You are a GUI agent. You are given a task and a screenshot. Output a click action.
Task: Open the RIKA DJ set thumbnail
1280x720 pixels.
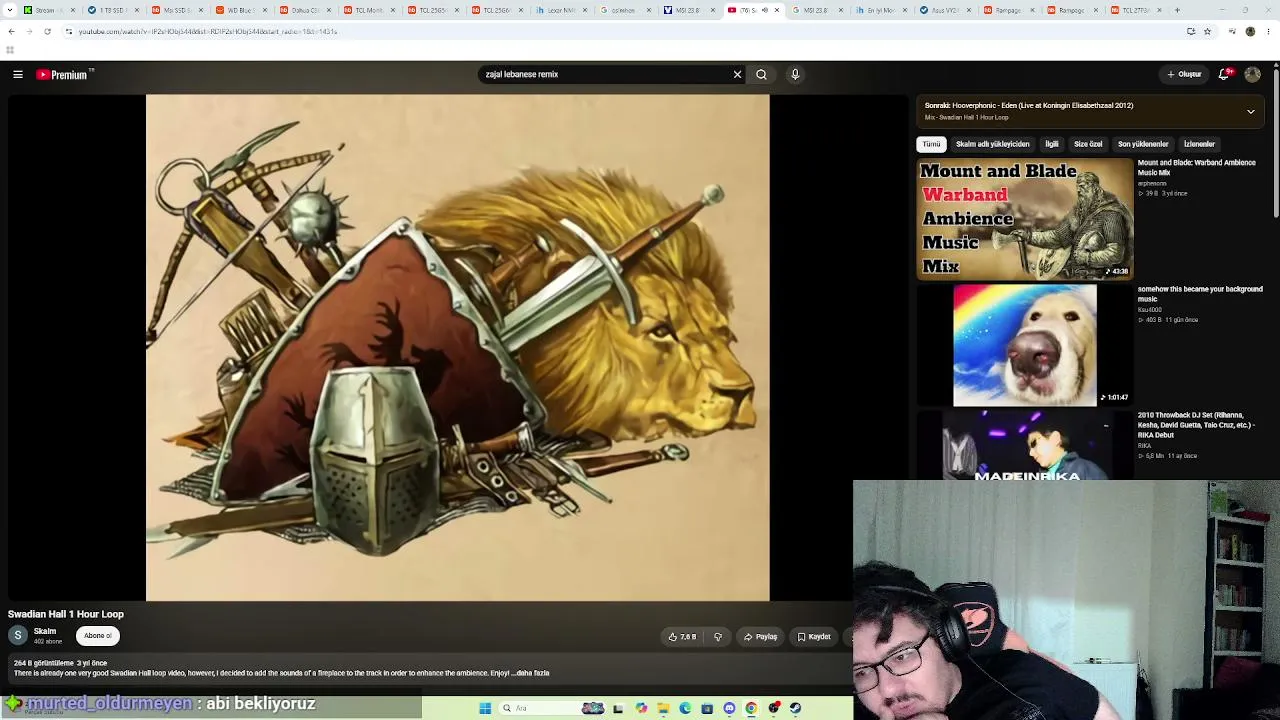tap(1025, 445)
